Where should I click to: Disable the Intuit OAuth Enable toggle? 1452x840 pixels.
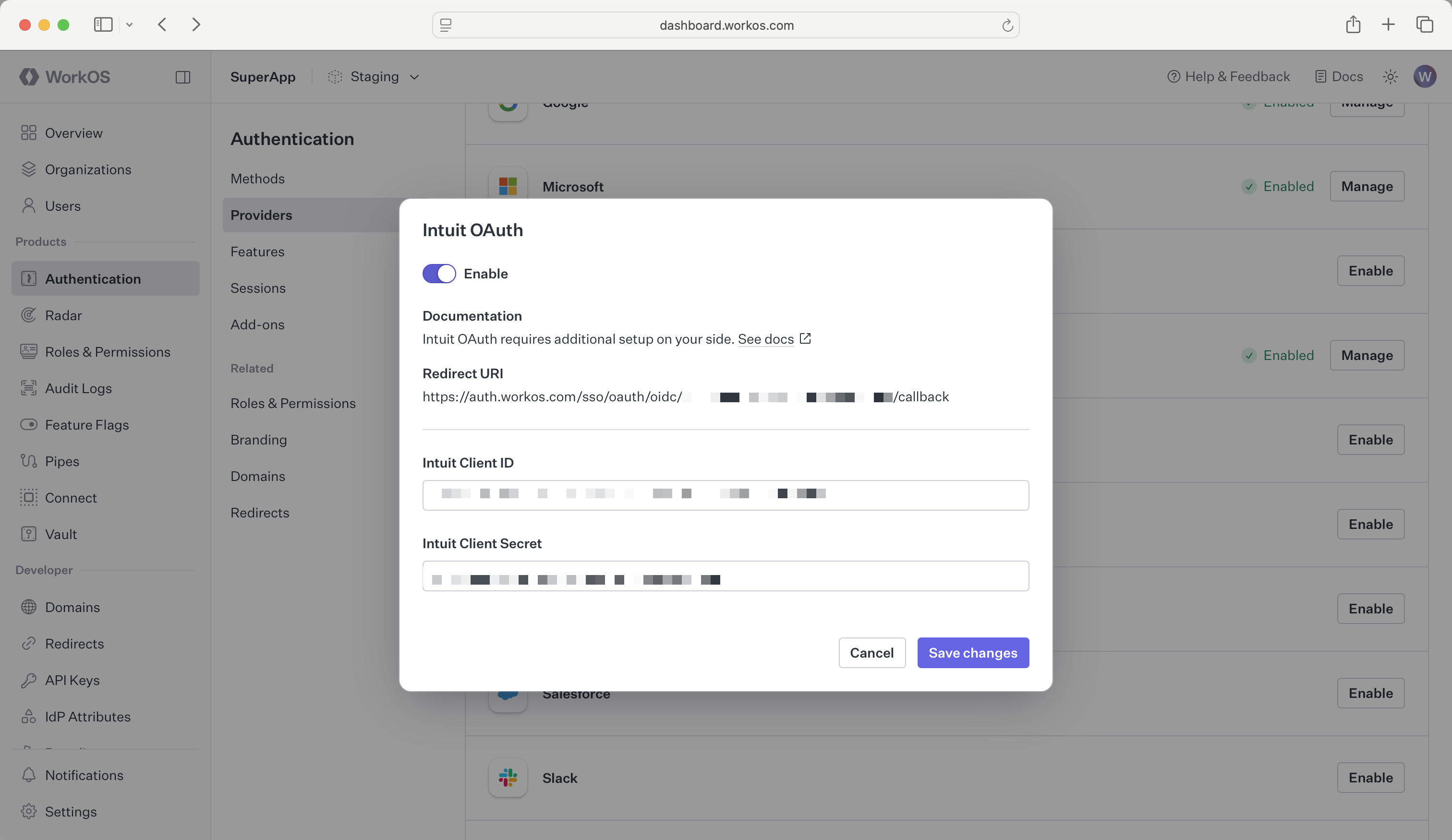tap(438, 273)
